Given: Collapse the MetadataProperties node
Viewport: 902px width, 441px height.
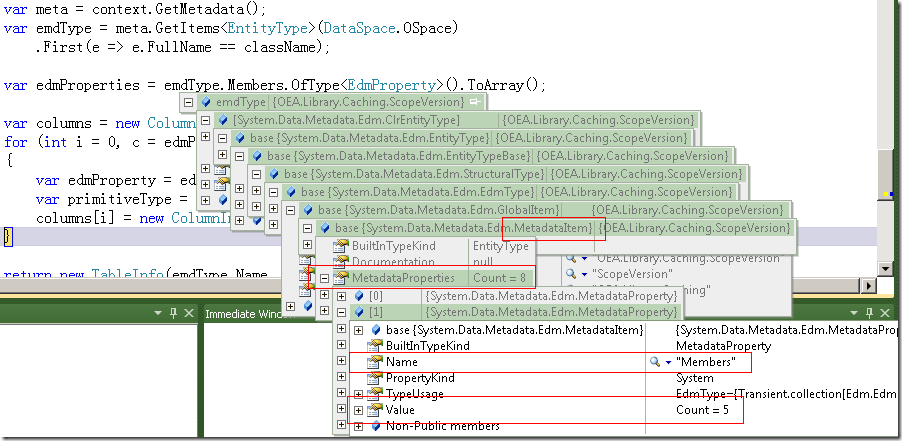Looking at the screenshot, I should [x=324, y=278].
